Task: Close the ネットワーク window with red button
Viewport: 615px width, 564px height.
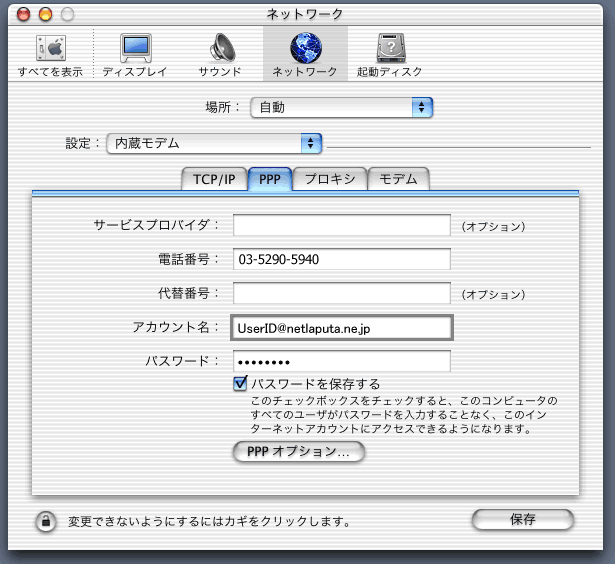Action: click(x=24, y=15)
